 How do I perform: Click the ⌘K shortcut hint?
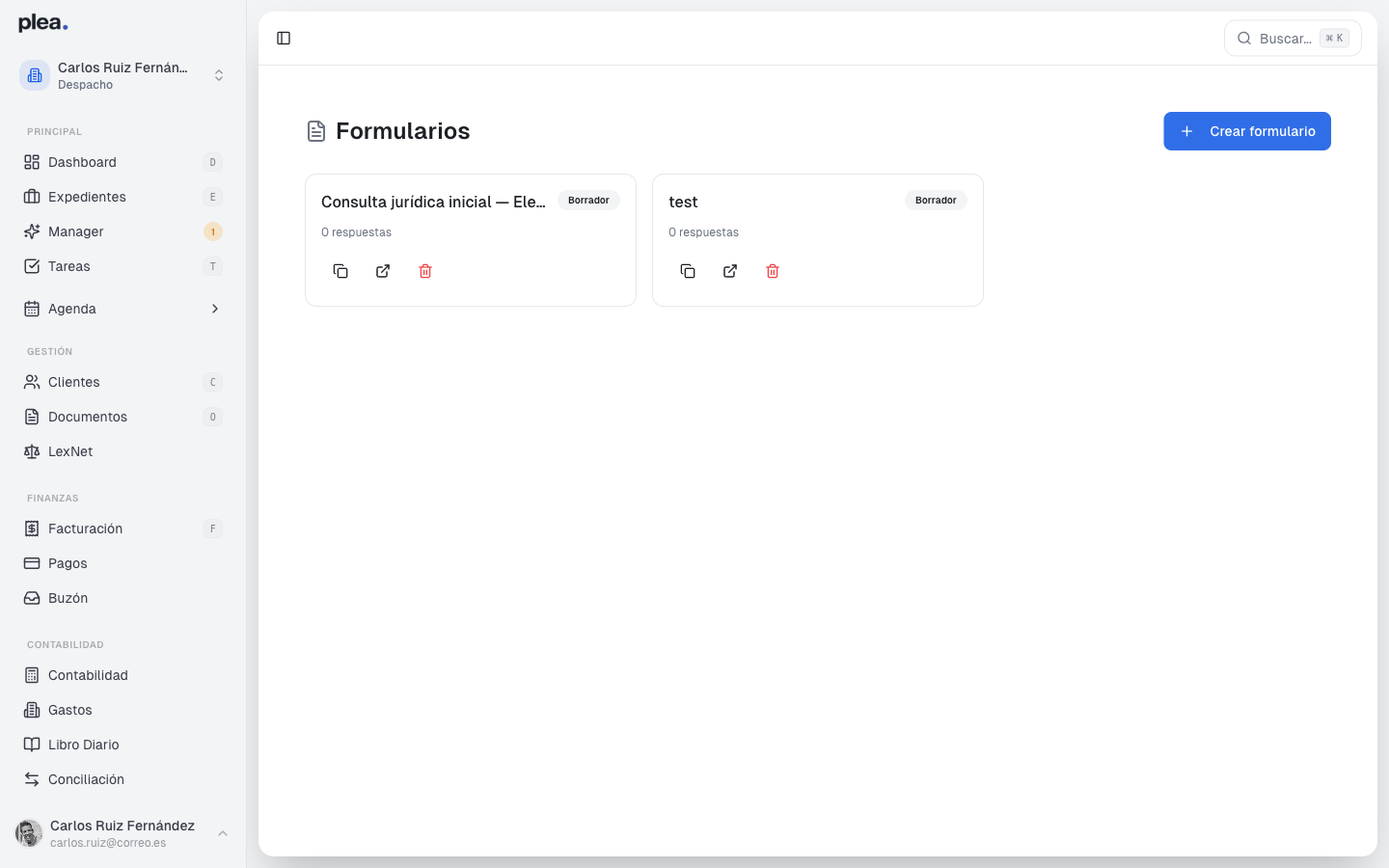pos(1334,39)
